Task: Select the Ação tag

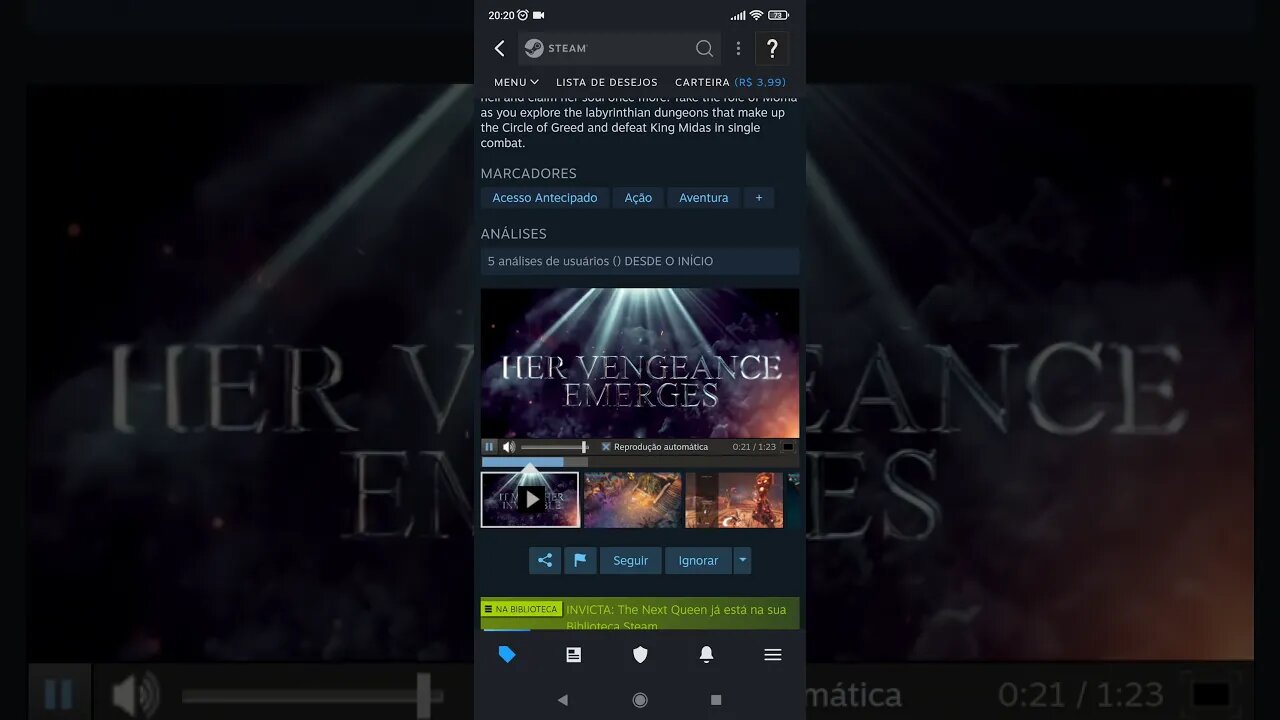Action: [x=638, y=198]
